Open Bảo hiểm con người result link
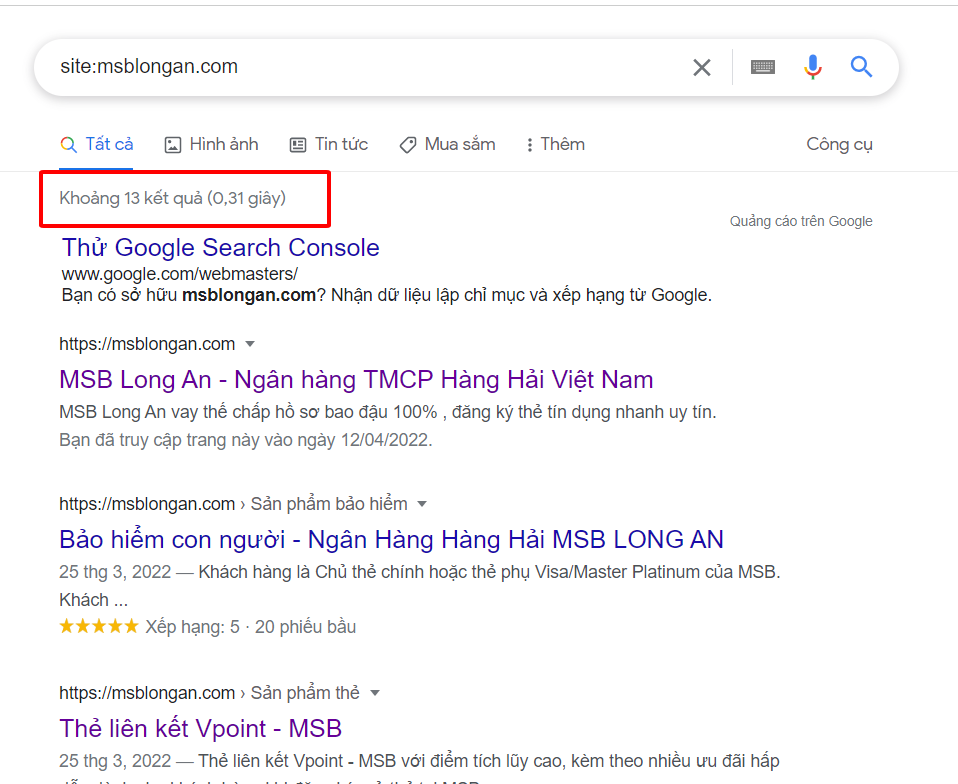The width and height of the screenshot is (958, 784). (391, 540)
